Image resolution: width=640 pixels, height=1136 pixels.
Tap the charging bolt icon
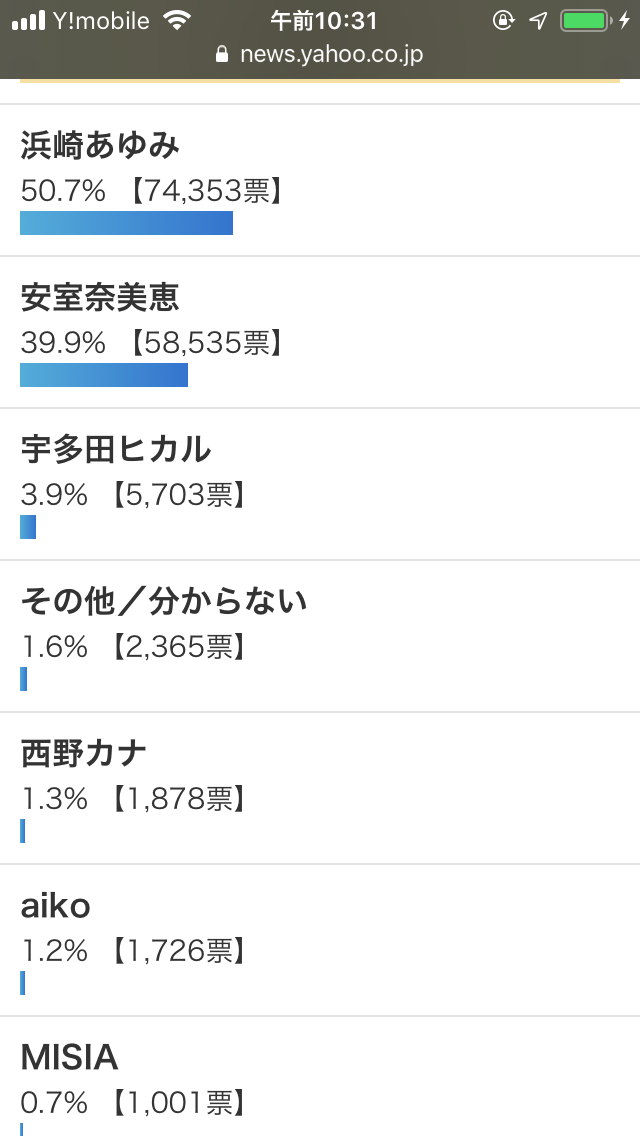coord(624,20)
